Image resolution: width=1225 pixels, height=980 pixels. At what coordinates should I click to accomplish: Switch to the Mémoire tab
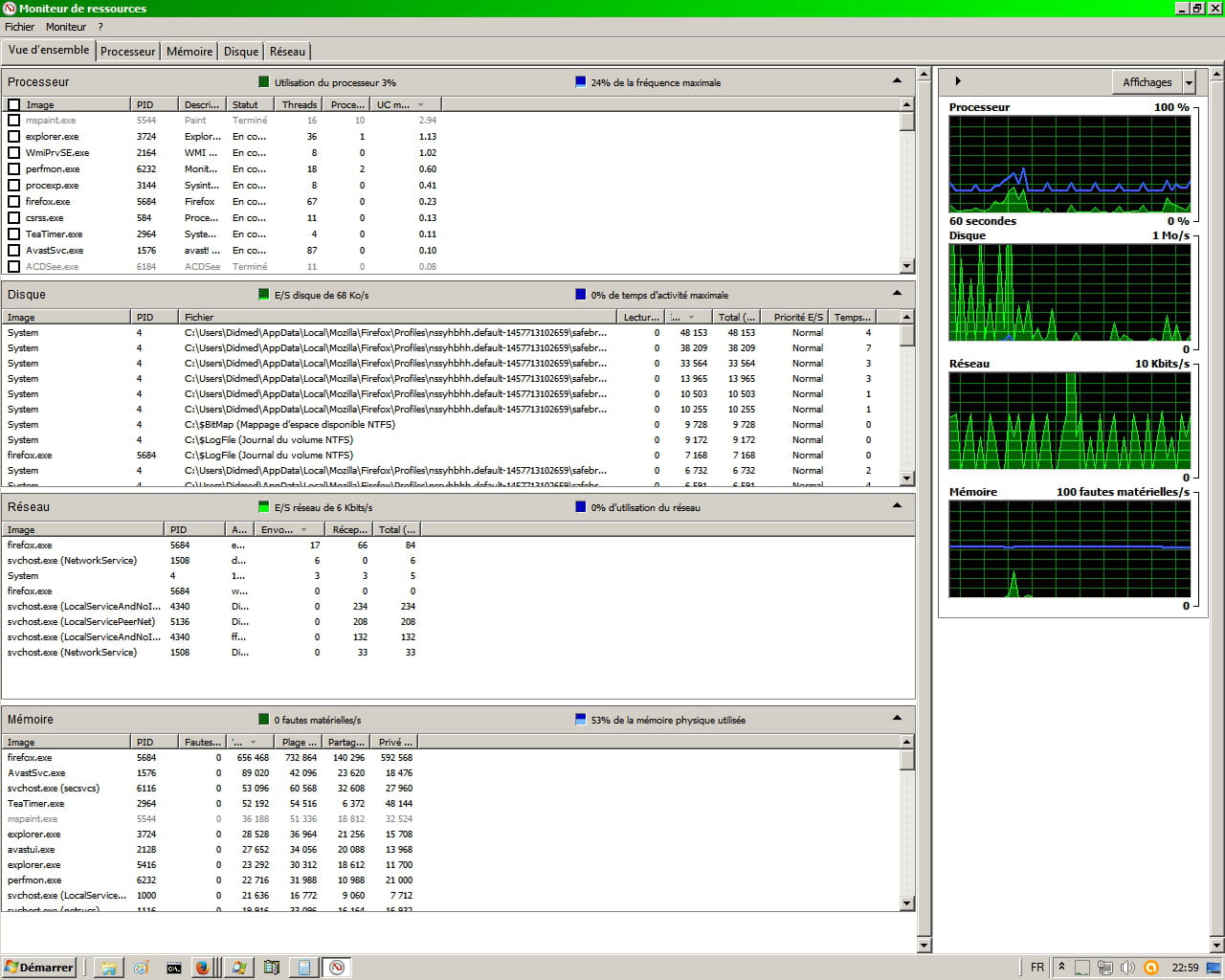pyautogui.click(x=189, y=52)
